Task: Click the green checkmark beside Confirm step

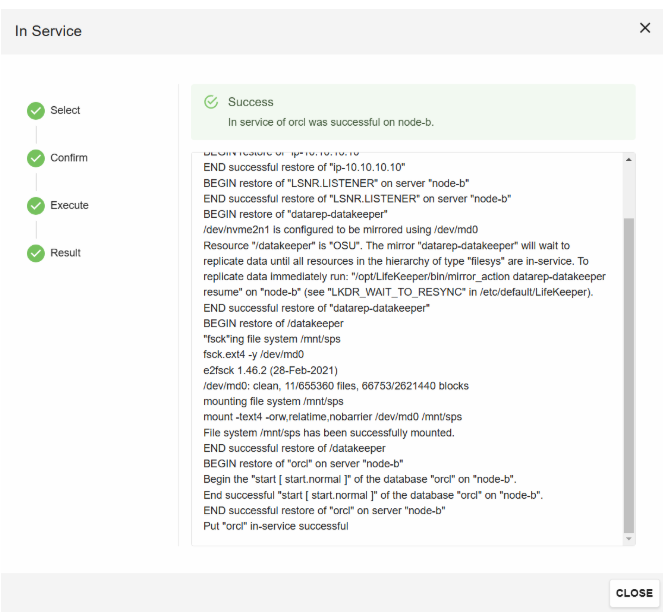Action: coord(36,158)
